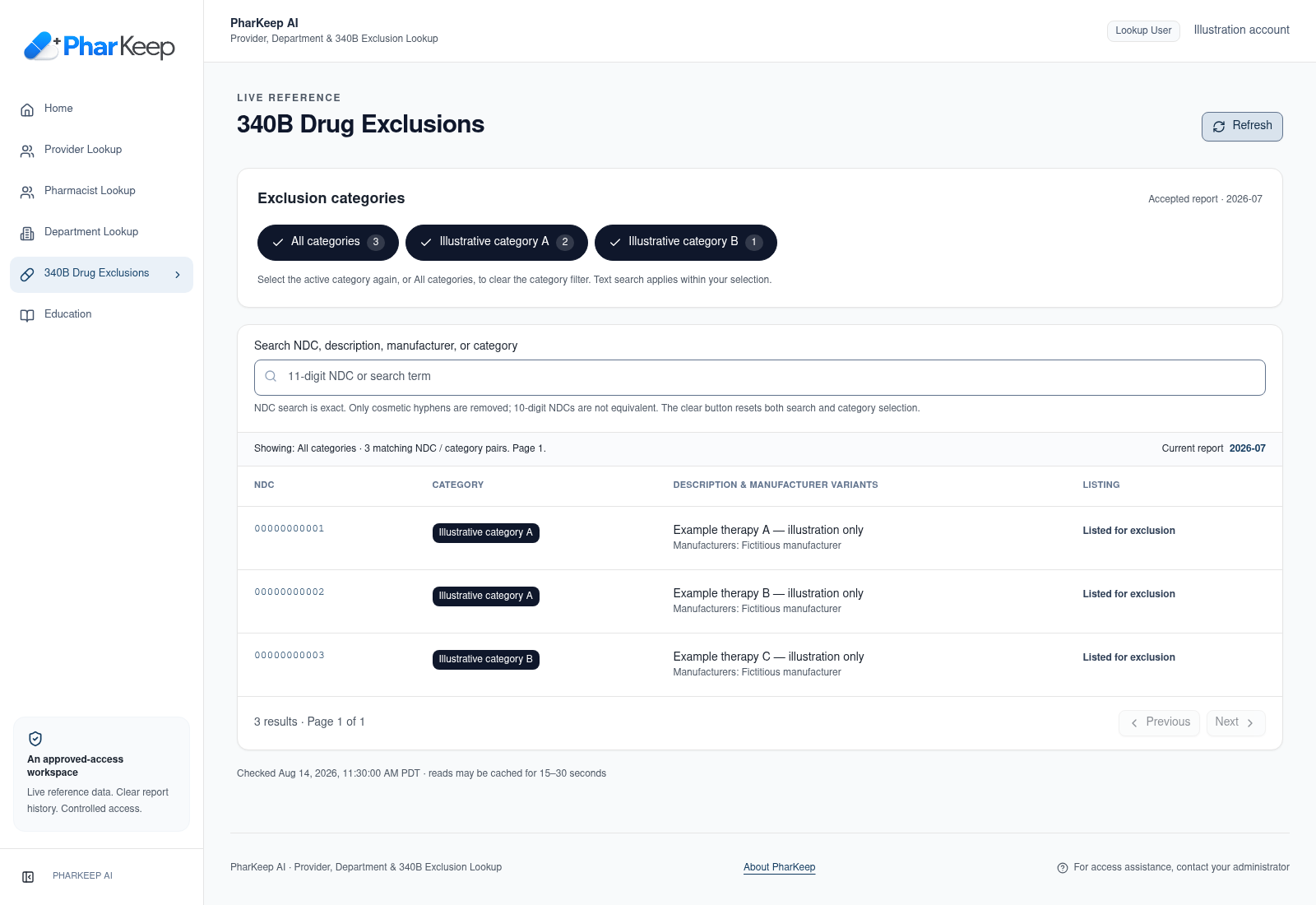Click the Department Lookup building icon
This screenshot has width=1316, height=905.
tap(27, 233)
